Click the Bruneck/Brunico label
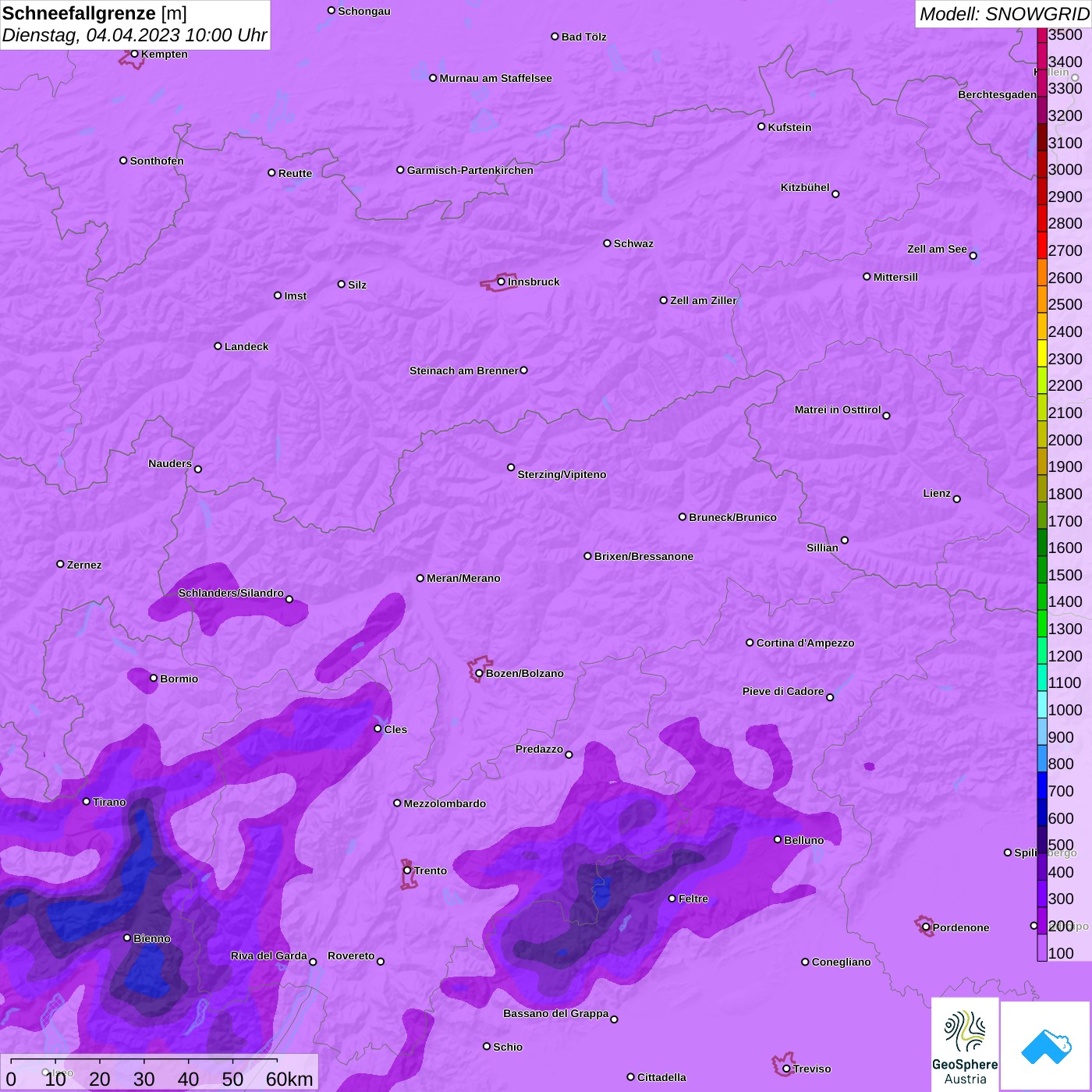The height and width of the screenshot is (1092, 1092). point(732,517)
